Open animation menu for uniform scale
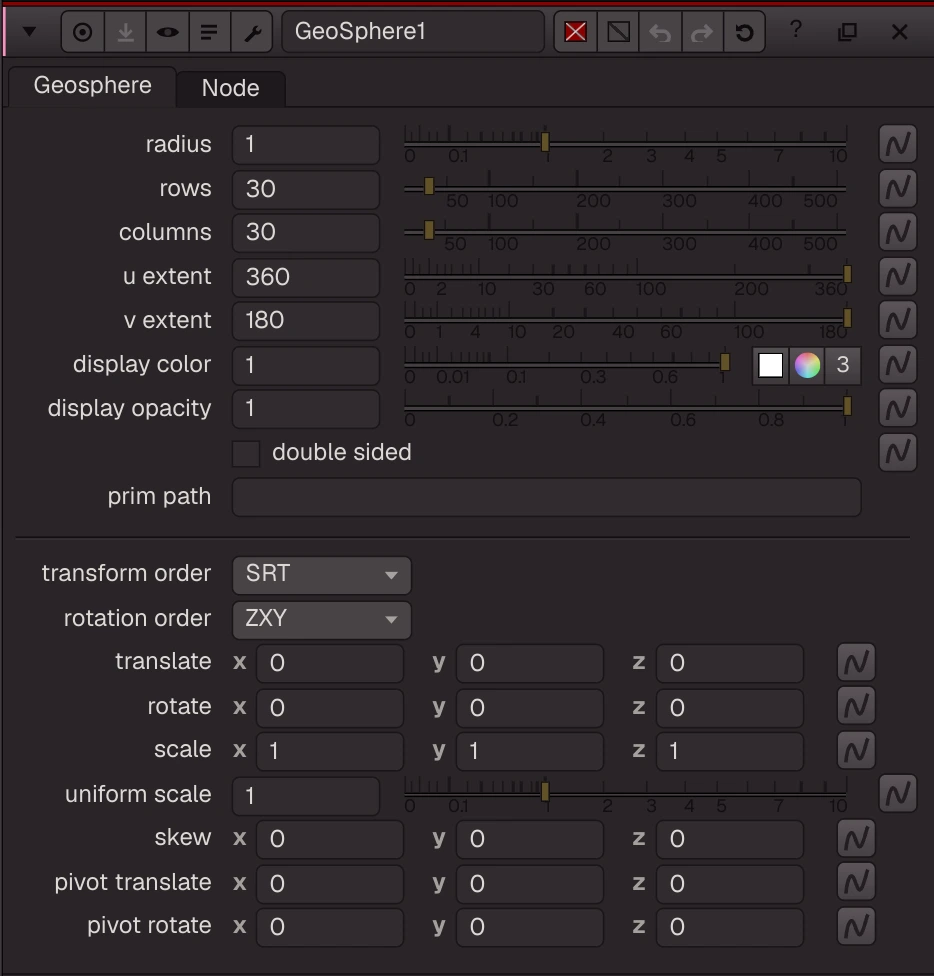 tap(897, 794)
